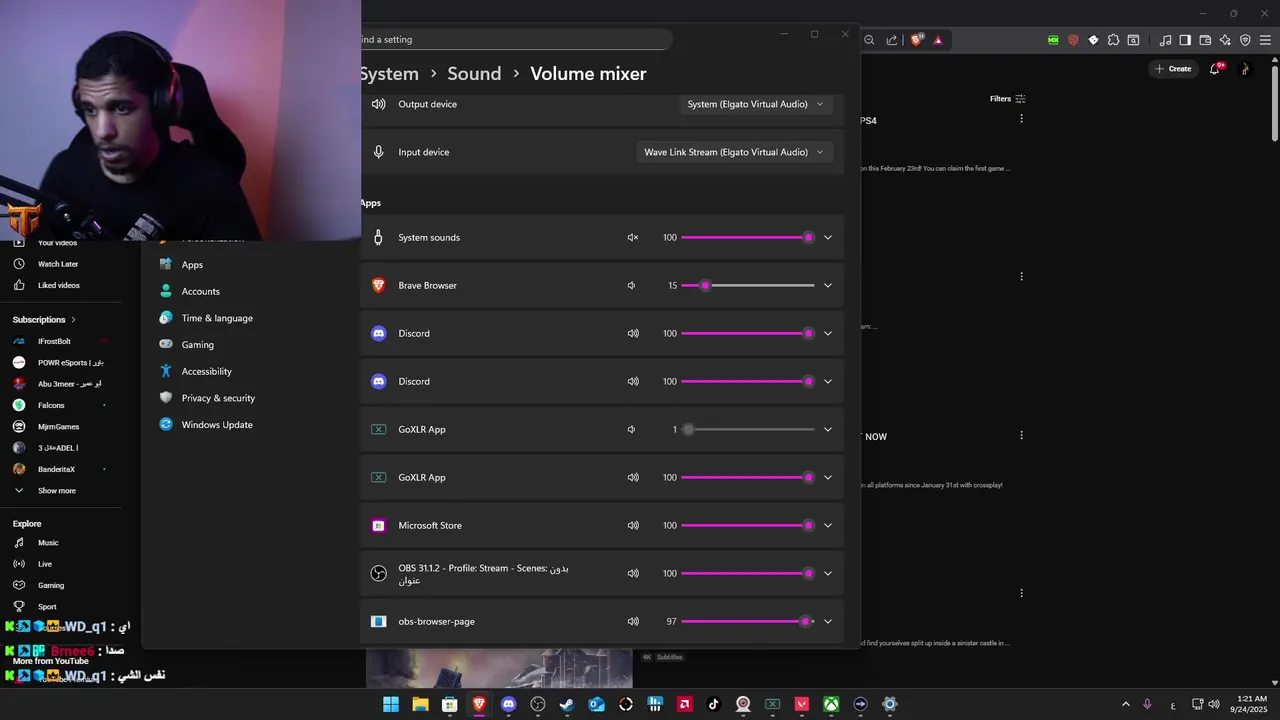Expand the obs-browser-page row chevron

pyautogui.click(x=827, y=621)
